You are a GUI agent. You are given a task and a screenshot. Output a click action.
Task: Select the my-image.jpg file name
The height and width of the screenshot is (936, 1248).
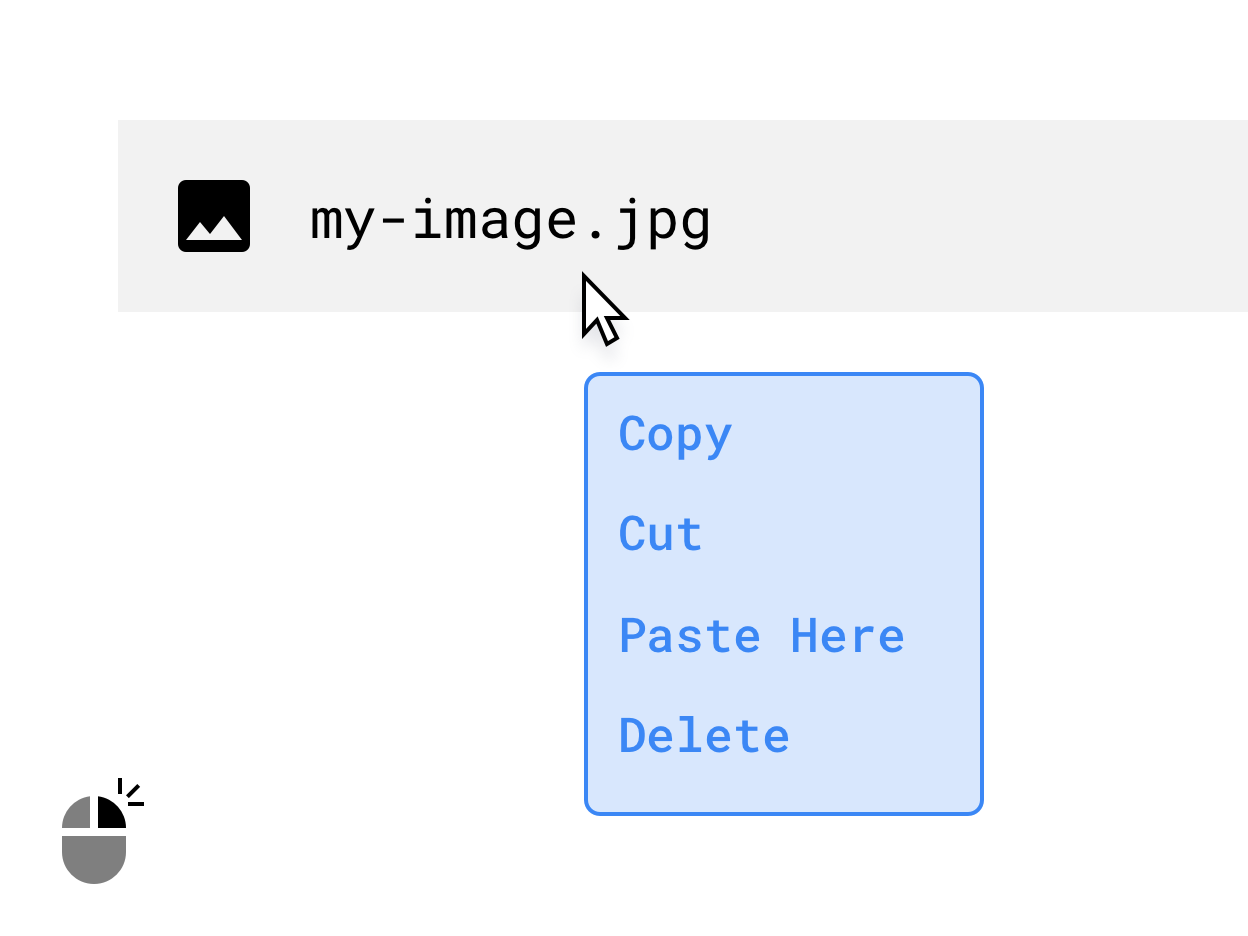click(x=510, y=218)
